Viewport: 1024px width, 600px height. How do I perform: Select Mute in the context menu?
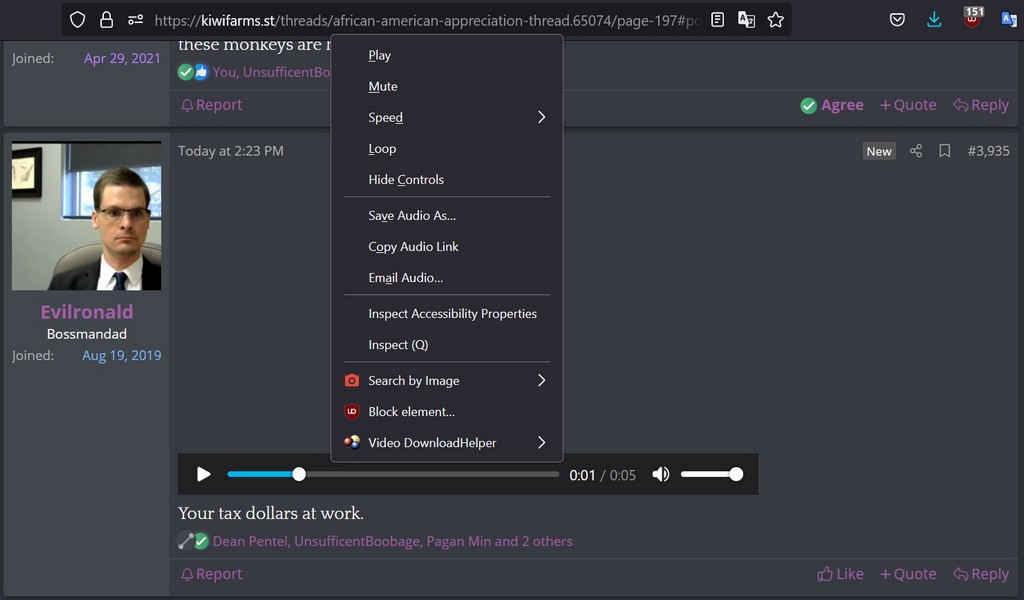pyautogui.click(x=447, y=86)
